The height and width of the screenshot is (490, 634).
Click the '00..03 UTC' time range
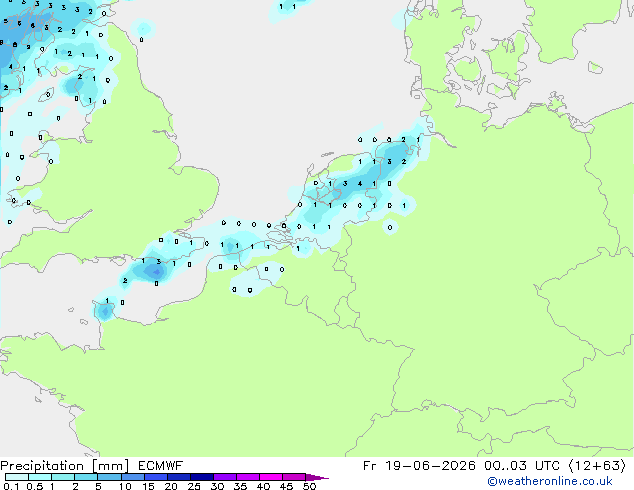tap(522, 466)
